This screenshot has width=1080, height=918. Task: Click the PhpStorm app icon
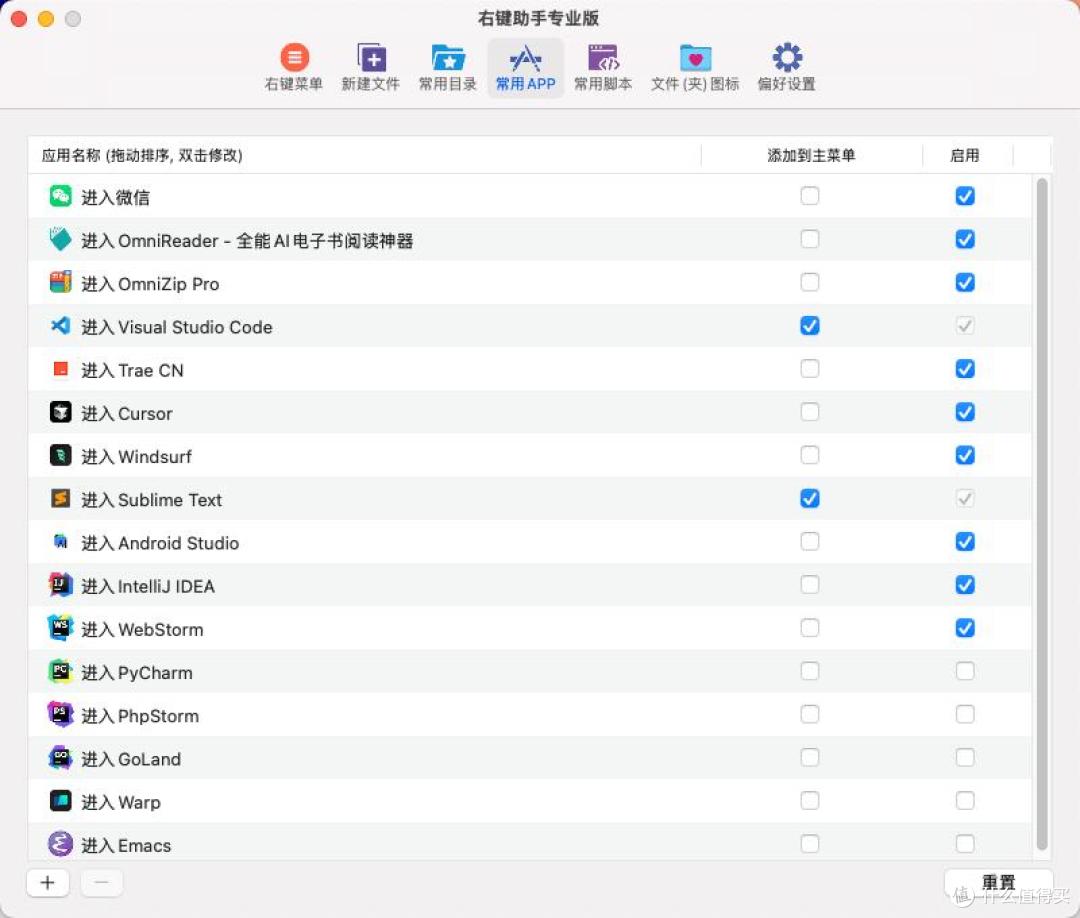click(61, 714)
